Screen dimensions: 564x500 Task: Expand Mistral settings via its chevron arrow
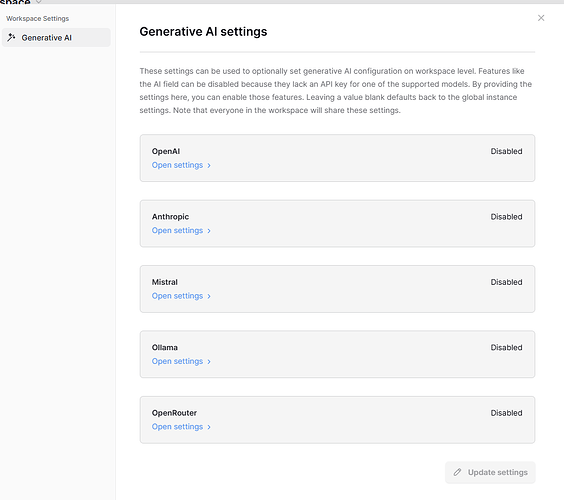209,296
